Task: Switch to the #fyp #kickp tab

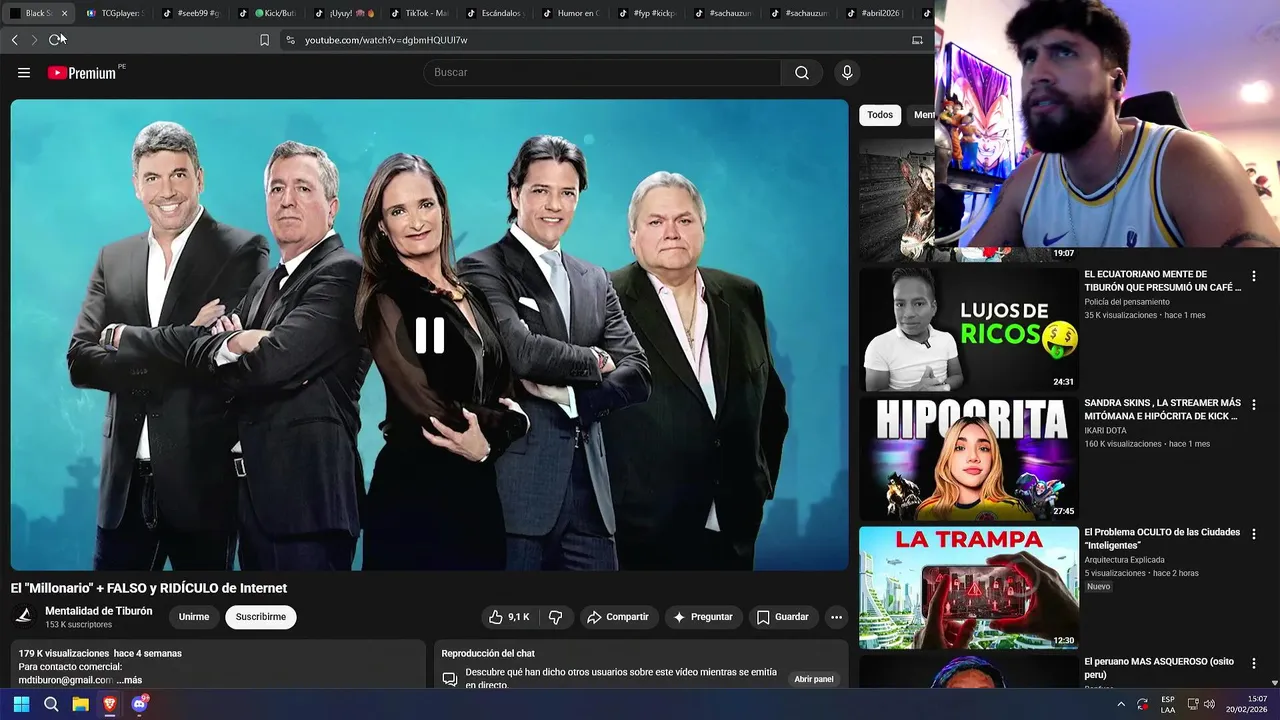Action: coord(646,13)
